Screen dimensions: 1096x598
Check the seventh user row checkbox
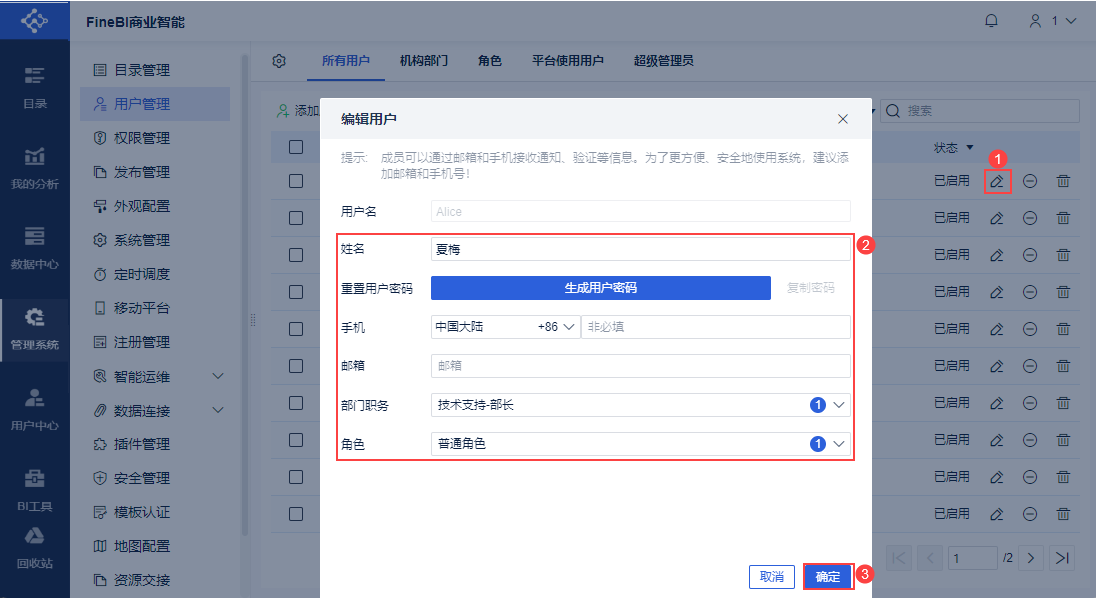click(x=296, y=403)
